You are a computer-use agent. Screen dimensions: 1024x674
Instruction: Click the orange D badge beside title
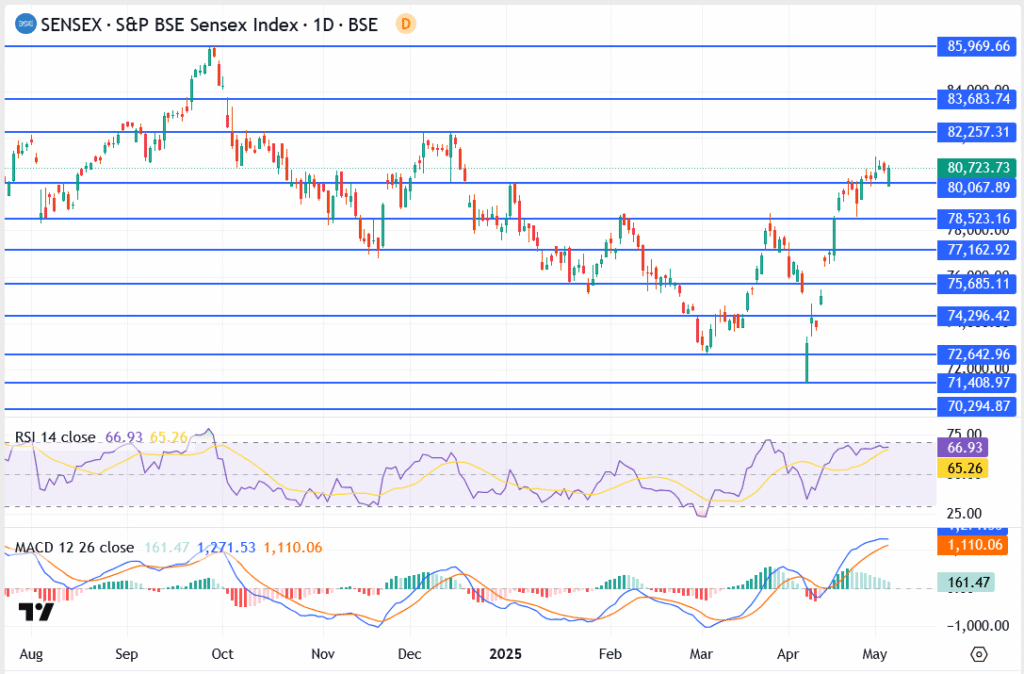click(x=404, y=24)
